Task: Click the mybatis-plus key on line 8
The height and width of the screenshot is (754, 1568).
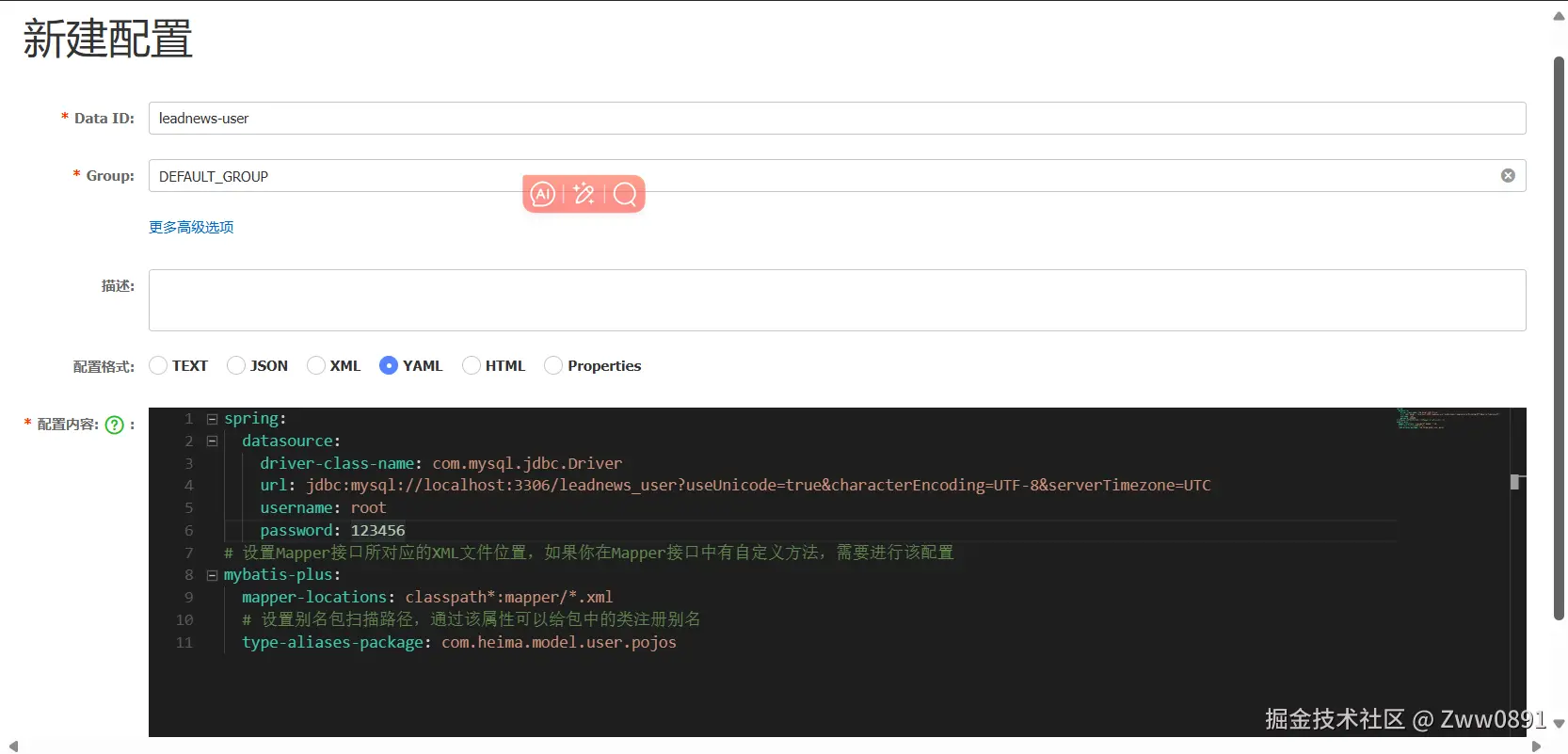Action: (278, 575)
